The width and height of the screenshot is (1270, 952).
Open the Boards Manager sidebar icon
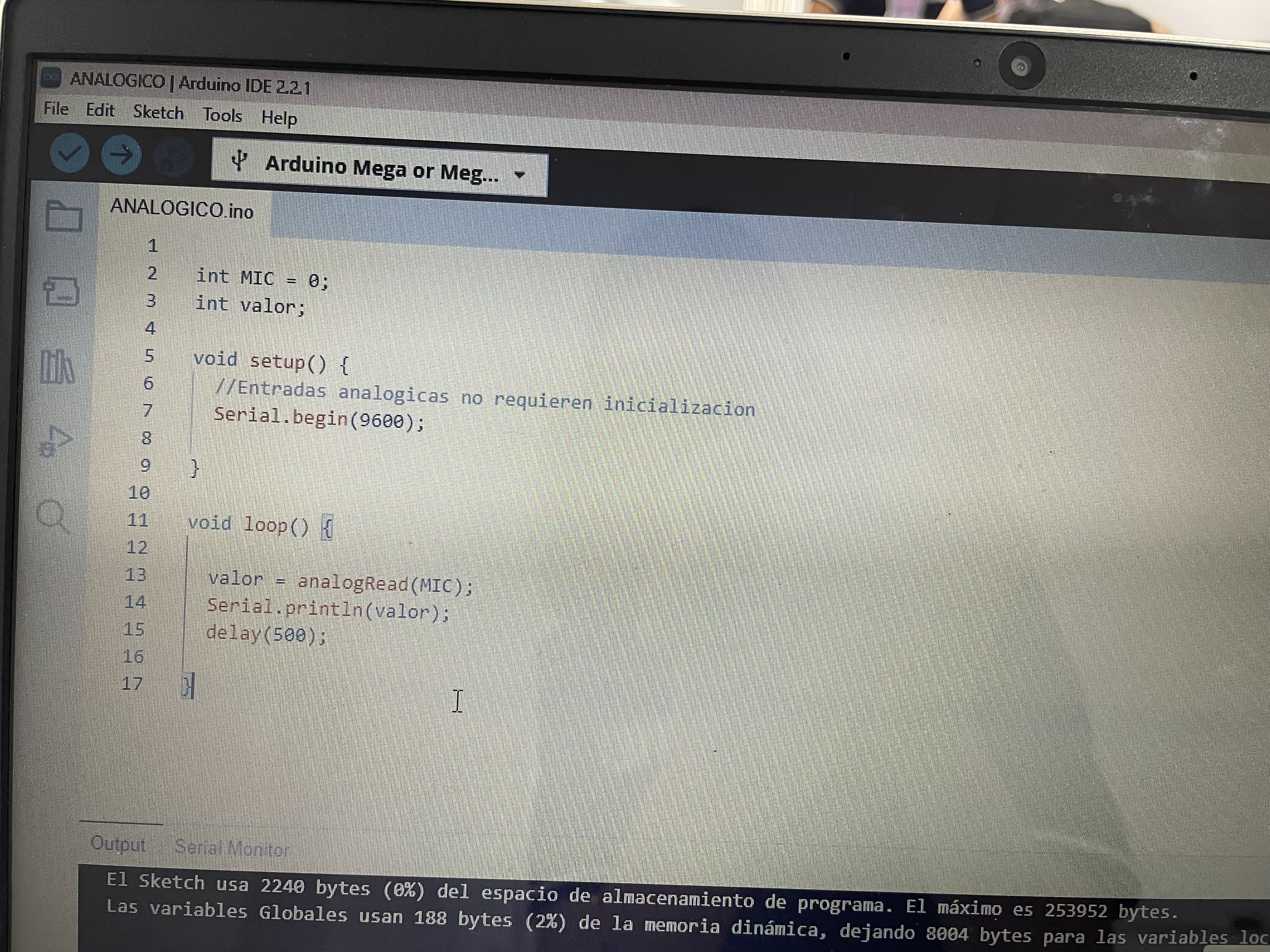61,292
